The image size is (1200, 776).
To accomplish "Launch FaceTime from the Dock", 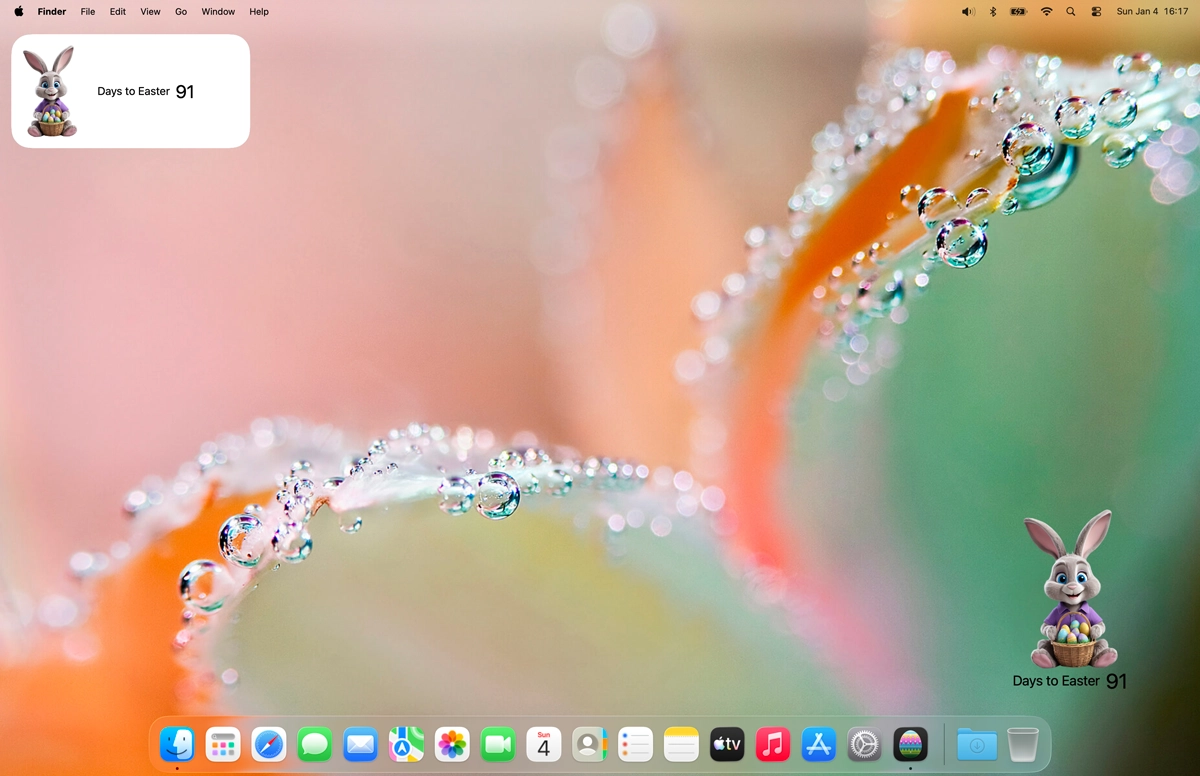I will (x=498, y=744).
